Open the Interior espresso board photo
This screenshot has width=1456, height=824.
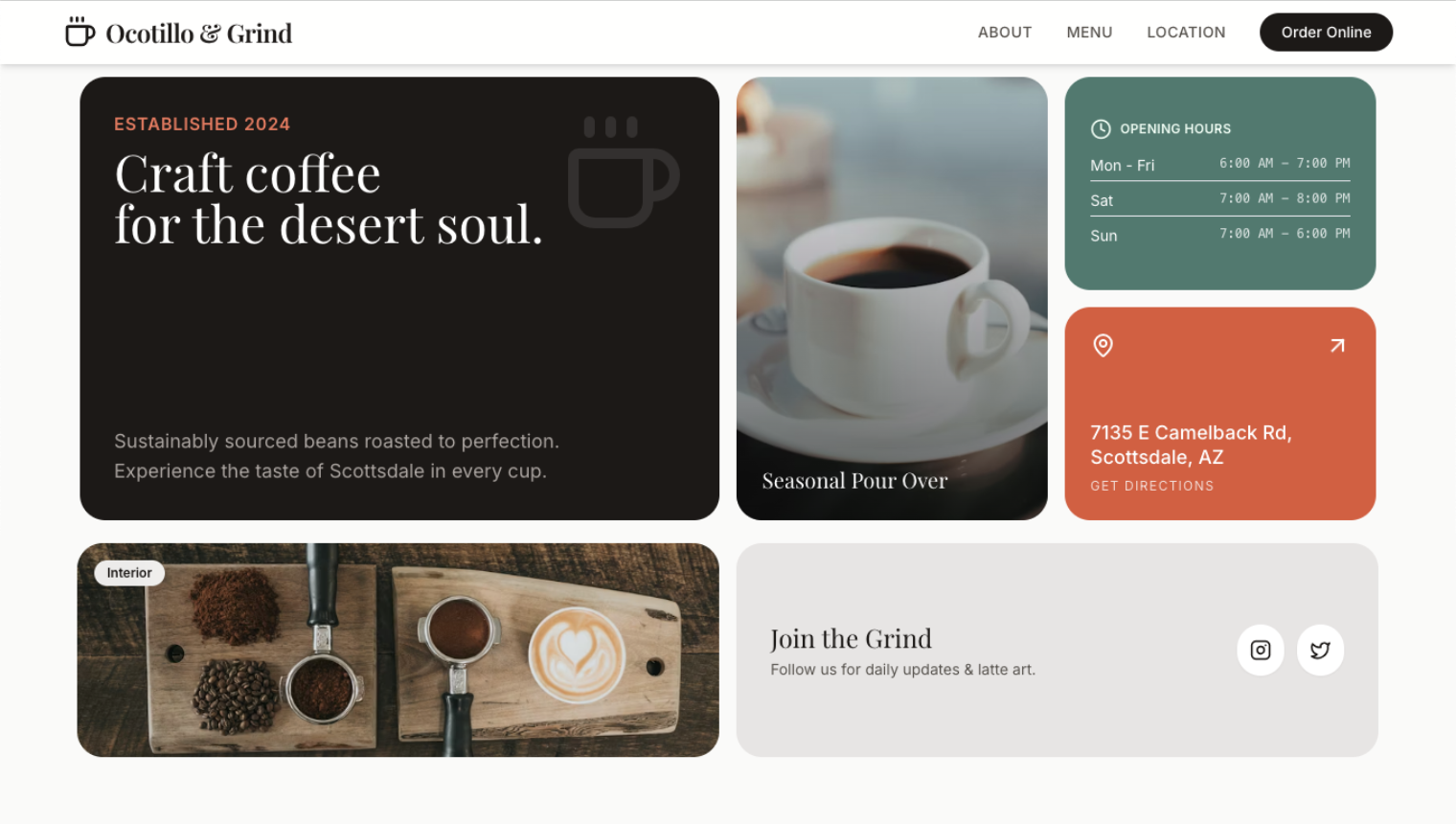point(398,651)
